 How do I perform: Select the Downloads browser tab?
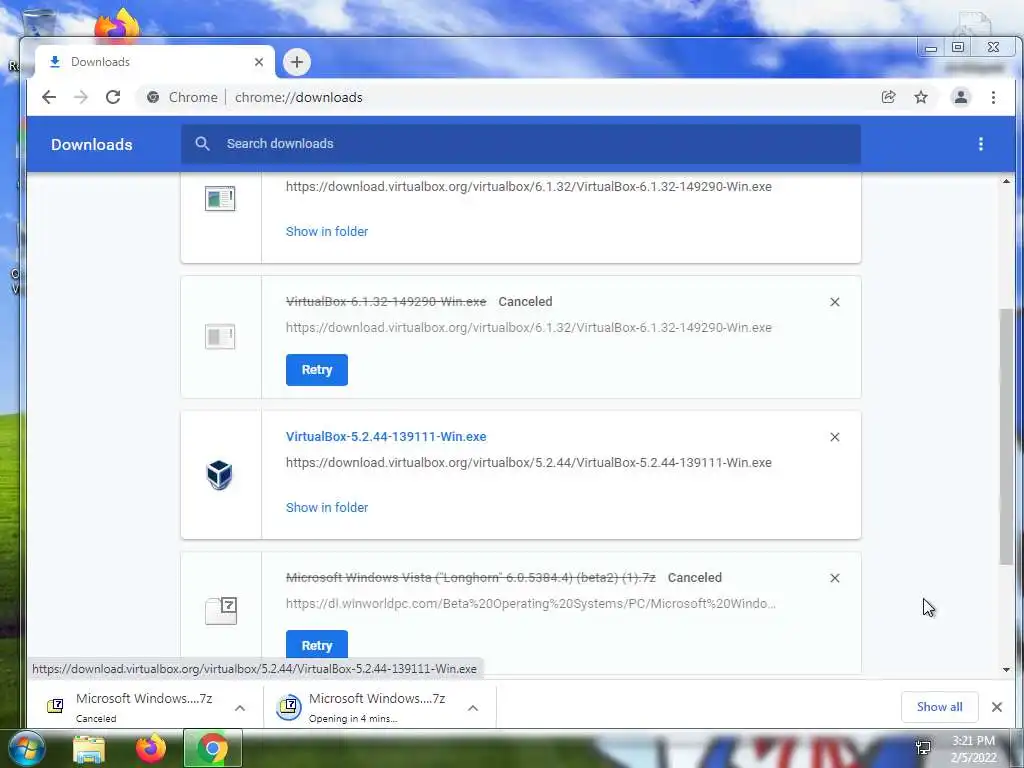[154, 62]
